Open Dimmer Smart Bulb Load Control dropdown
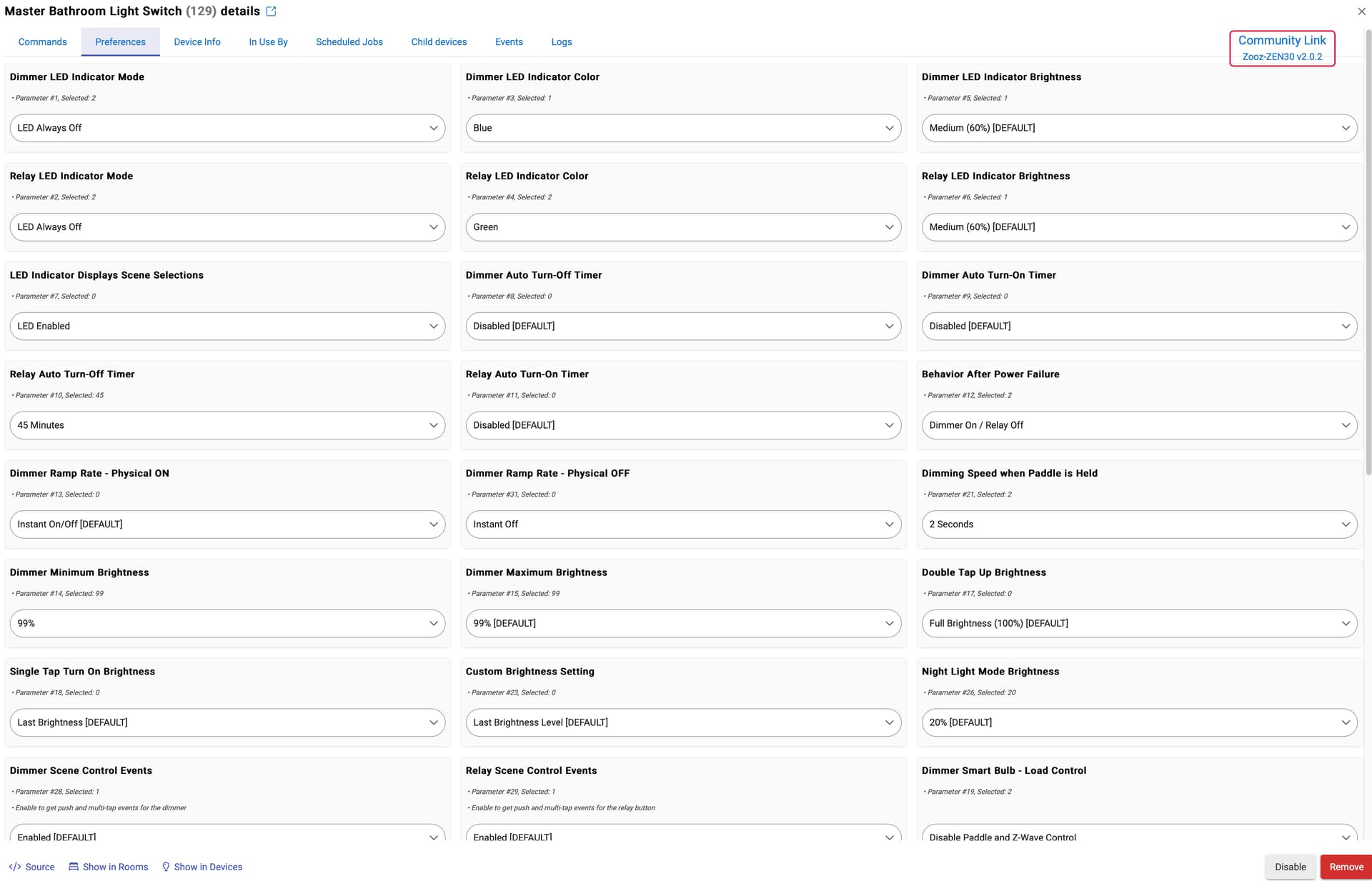 [1139, 833]
